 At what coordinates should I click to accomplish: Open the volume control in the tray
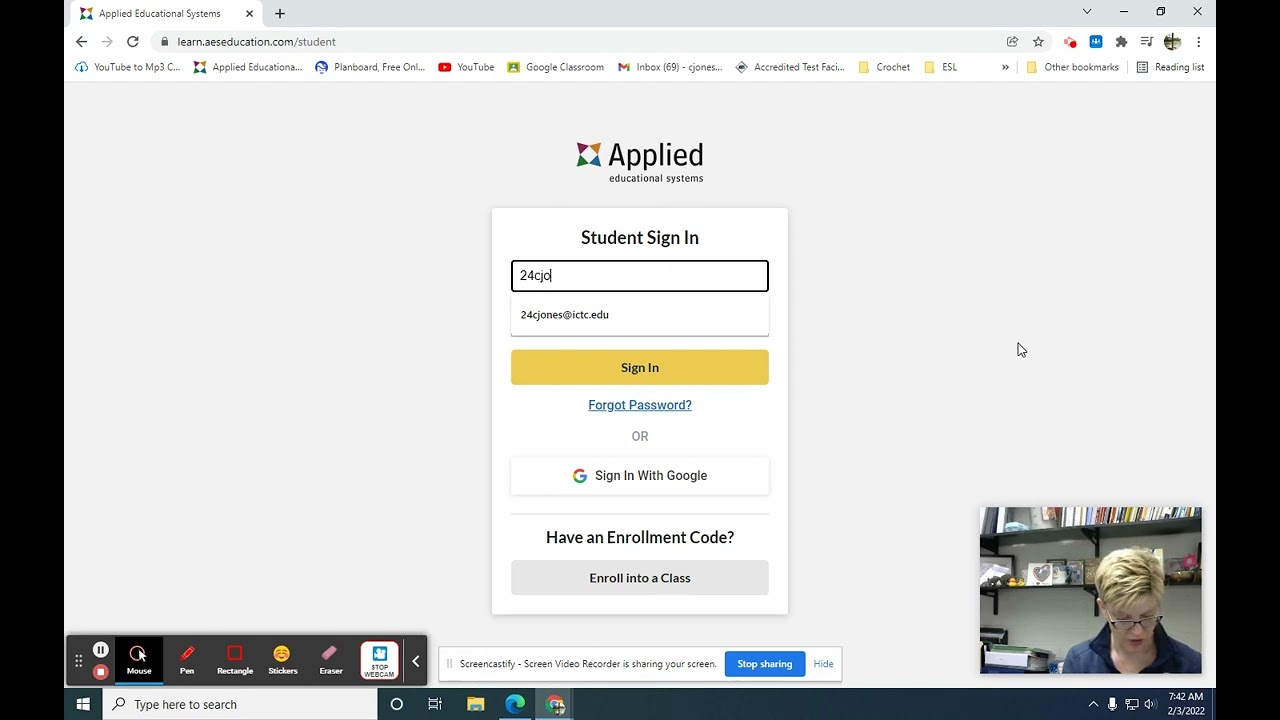click(1149, 704)
